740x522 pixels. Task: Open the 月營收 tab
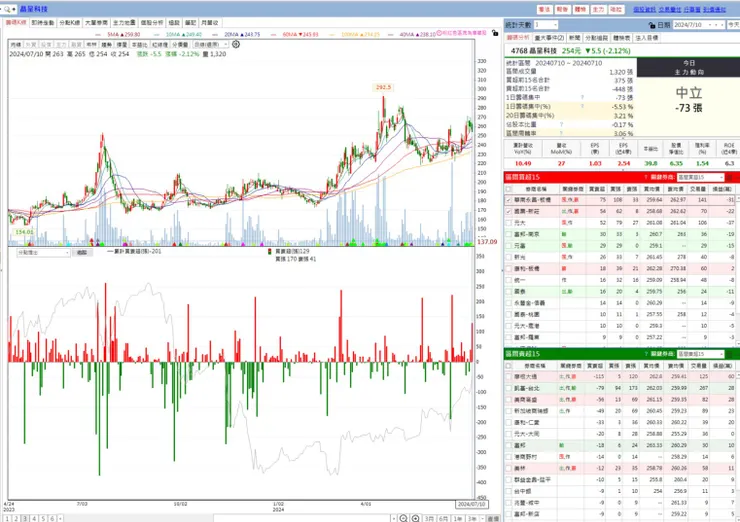click(210, 22)
